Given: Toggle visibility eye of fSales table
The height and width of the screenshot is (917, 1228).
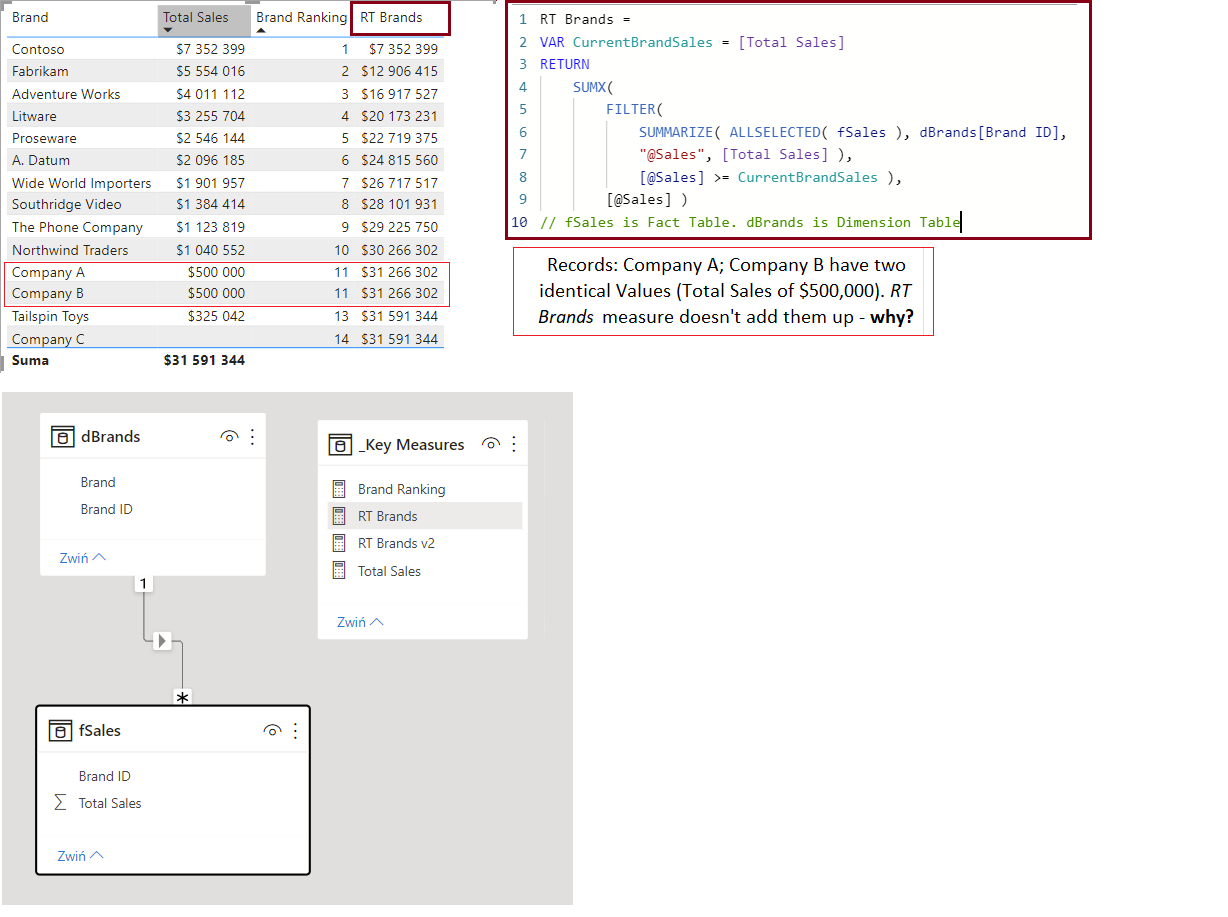Looking at the screenshot, I should 272,731.
